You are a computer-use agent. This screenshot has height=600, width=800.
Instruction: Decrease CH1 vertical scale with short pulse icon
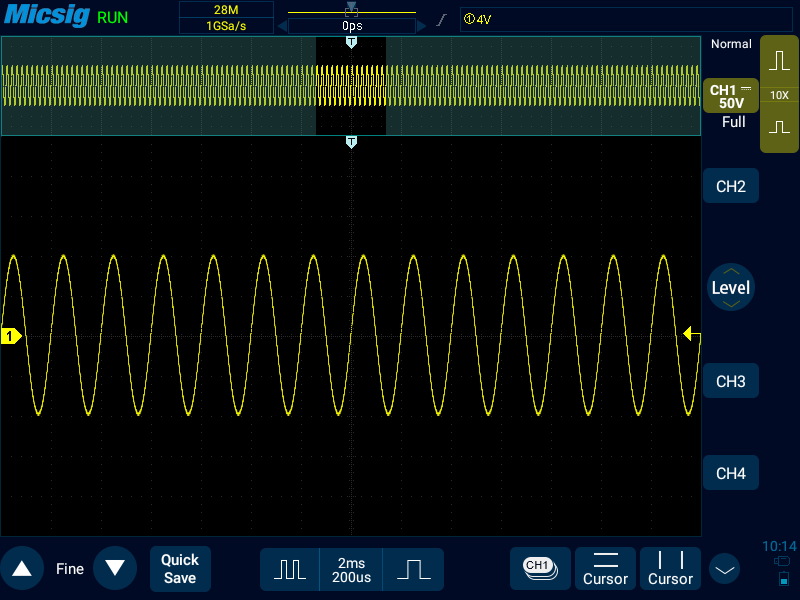(779, 128)
